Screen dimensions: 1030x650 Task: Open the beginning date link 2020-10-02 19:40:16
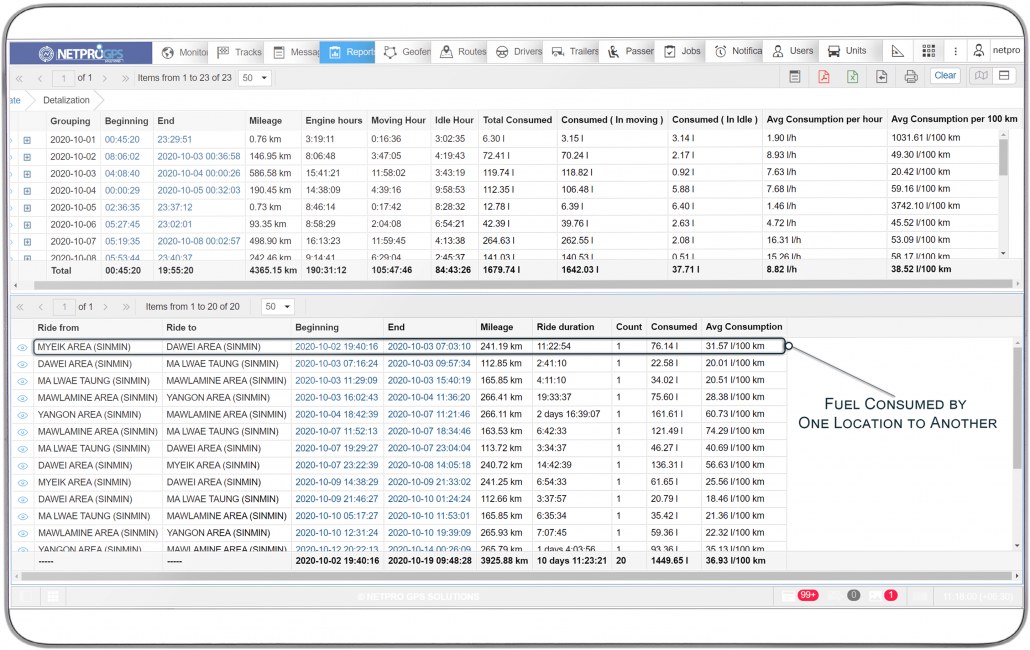337,347
